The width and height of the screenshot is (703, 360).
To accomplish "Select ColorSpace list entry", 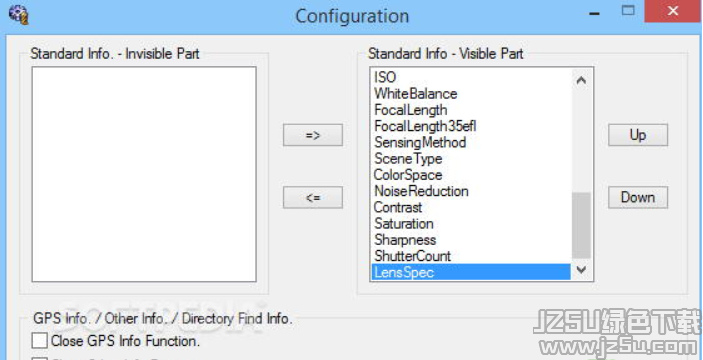I will [471, 175].
